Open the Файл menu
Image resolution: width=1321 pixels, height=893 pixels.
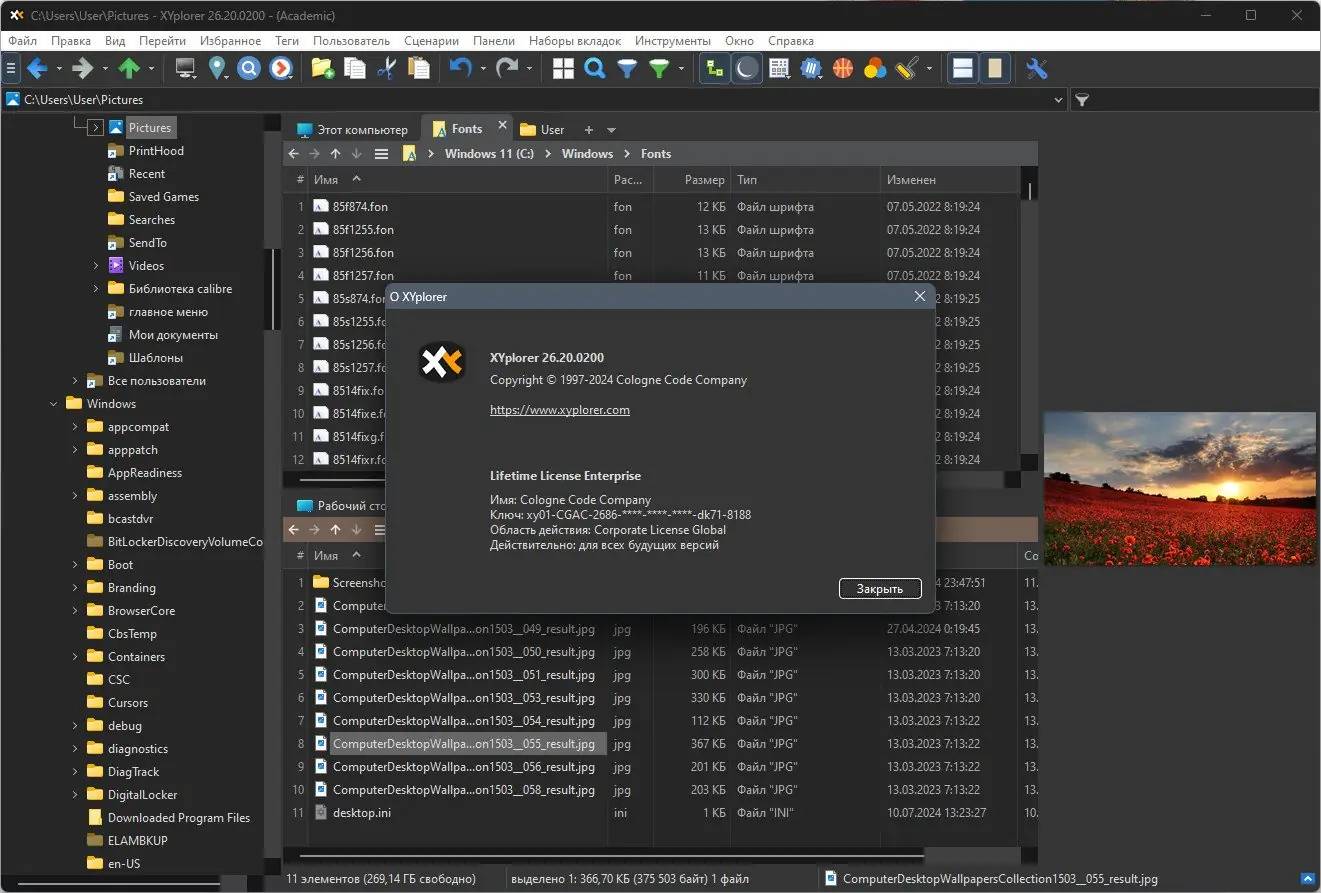(x=22, y=41)
